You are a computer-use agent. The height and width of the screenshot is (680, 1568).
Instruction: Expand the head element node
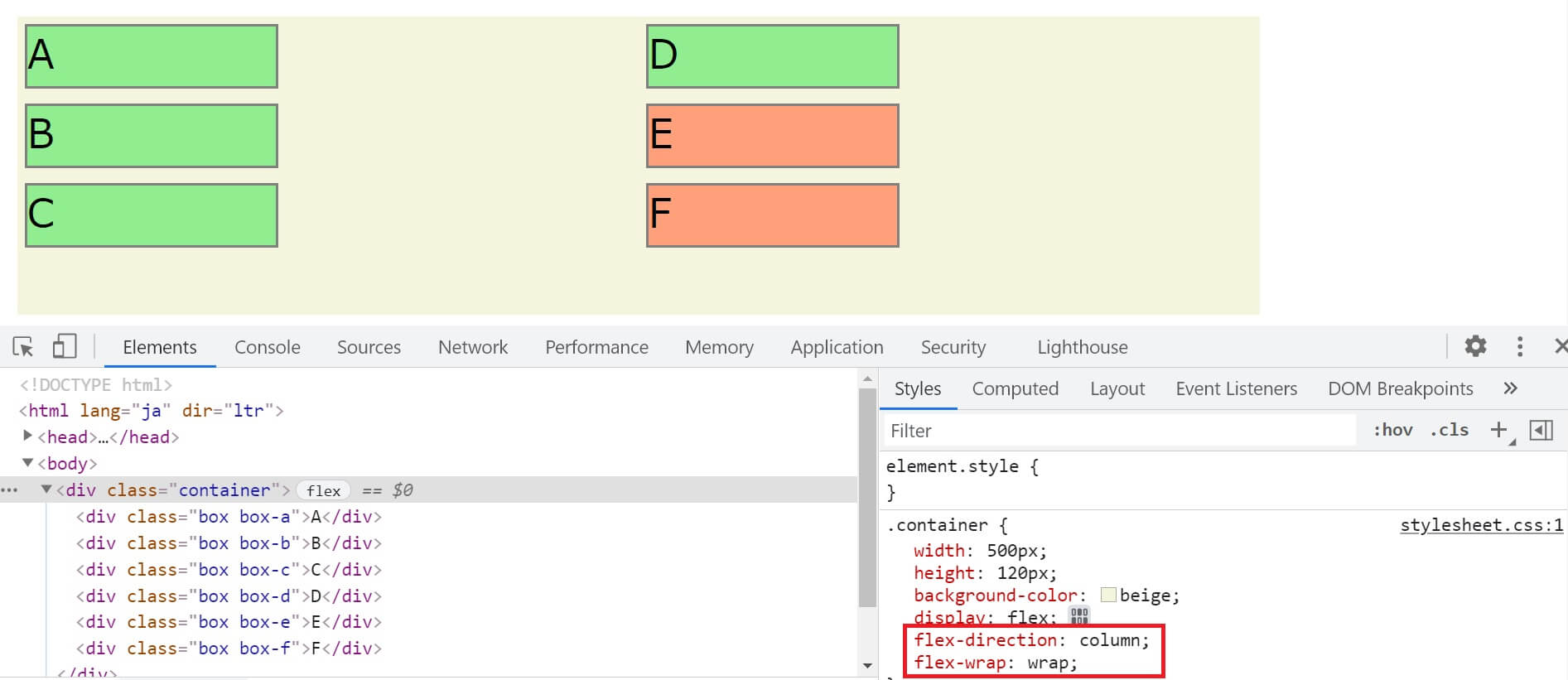pyautogui.click(x=27, y=436)
